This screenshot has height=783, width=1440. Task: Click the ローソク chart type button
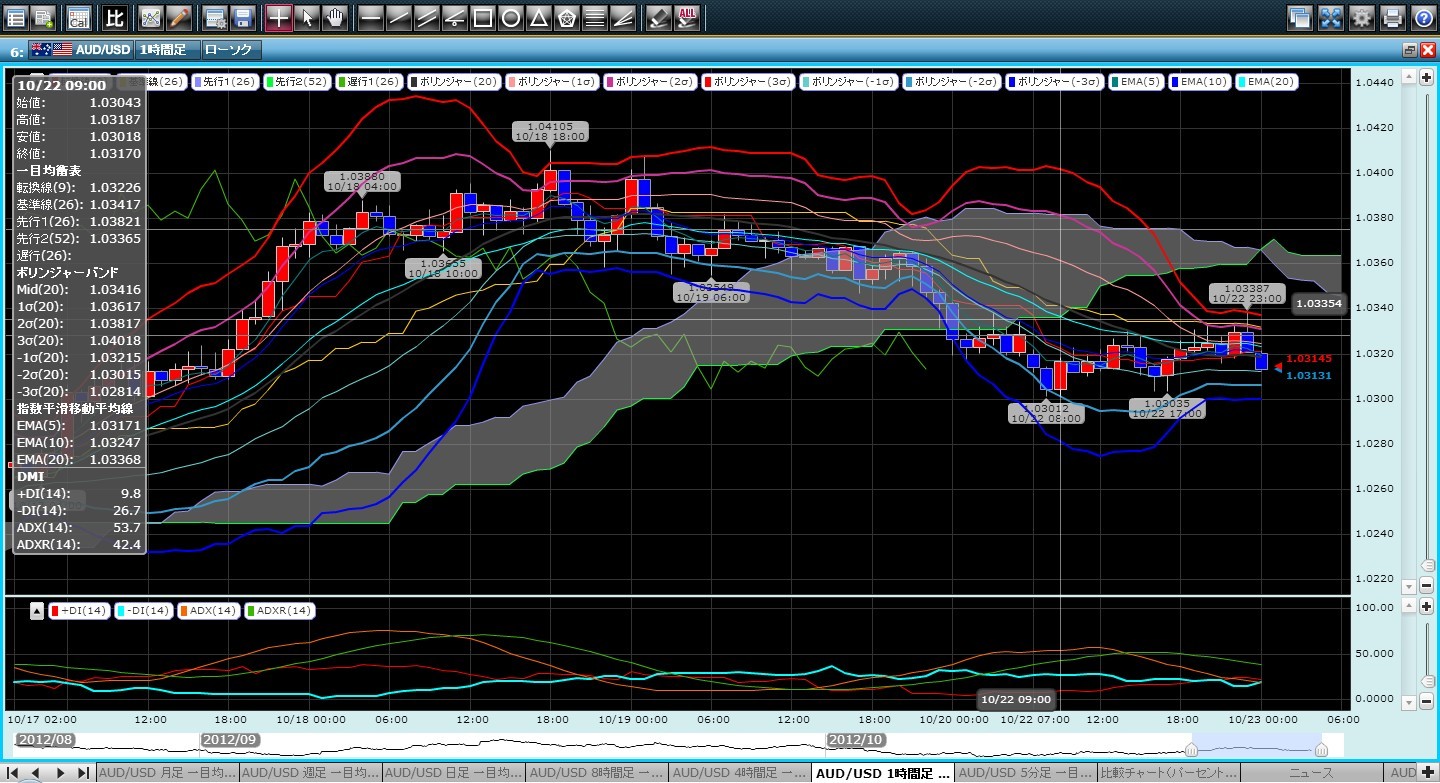(x=230, y=50)
